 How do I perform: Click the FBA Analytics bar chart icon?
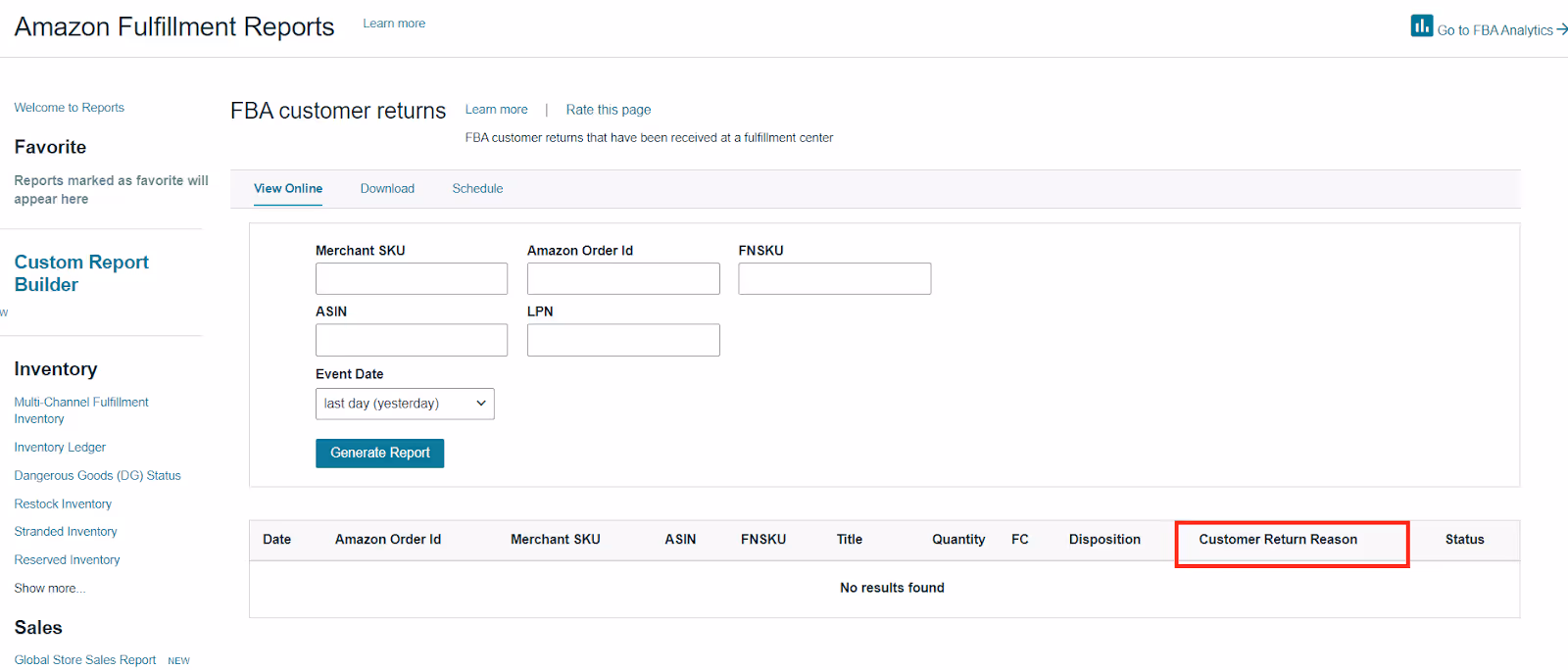1422,25
